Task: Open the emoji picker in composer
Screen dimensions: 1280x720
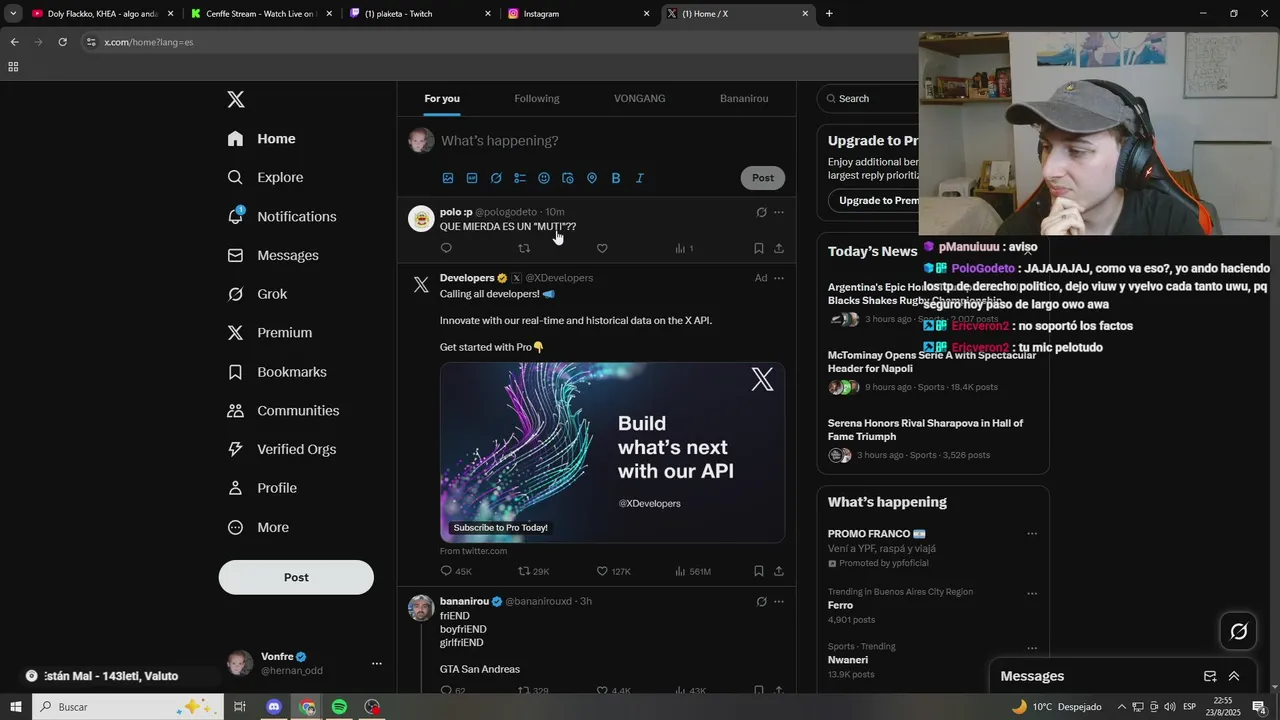Action: [544, 178]
